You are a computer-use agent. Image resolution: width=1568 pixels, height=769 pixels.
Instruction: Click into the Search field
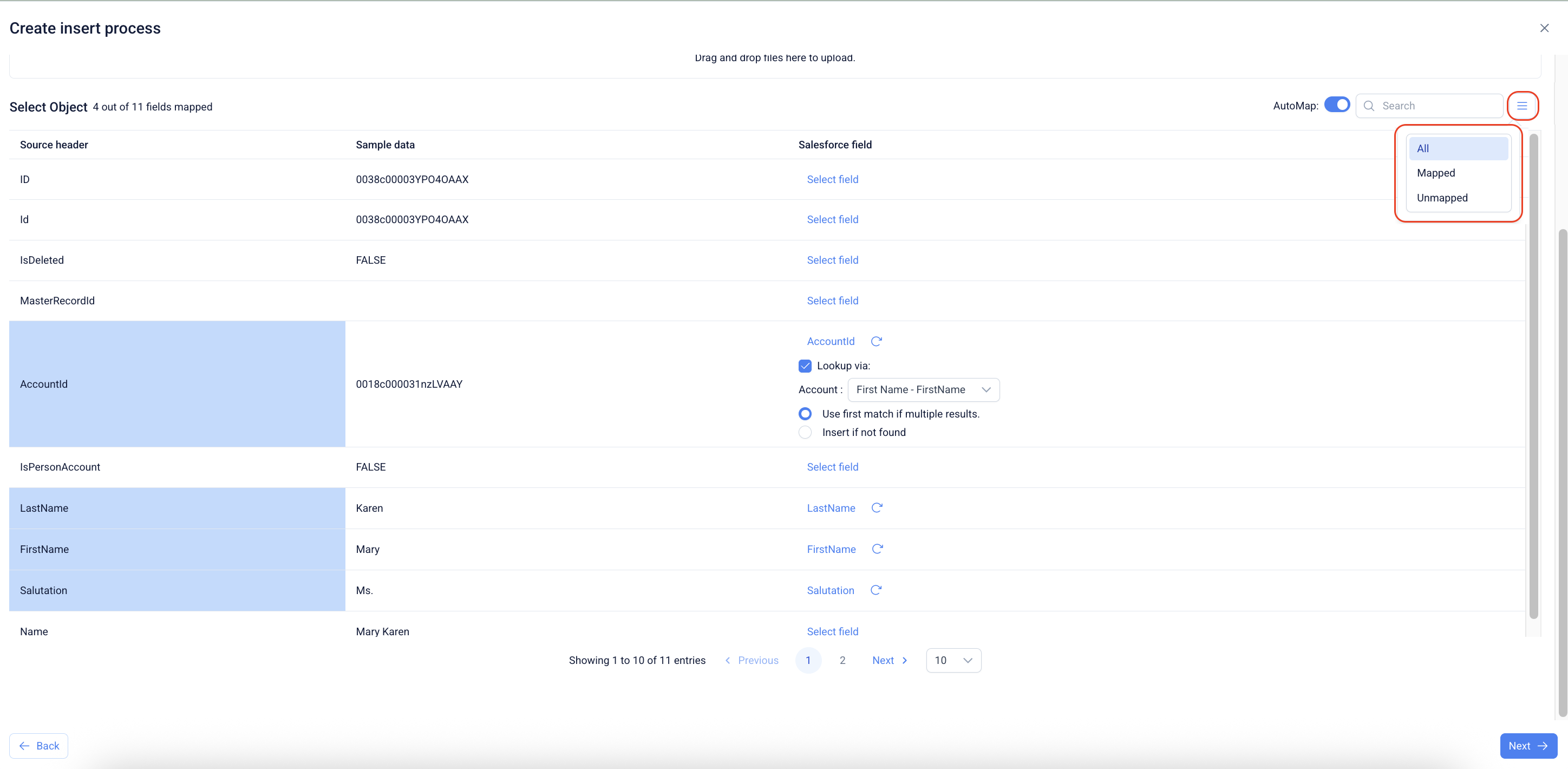coord(1436,106)
